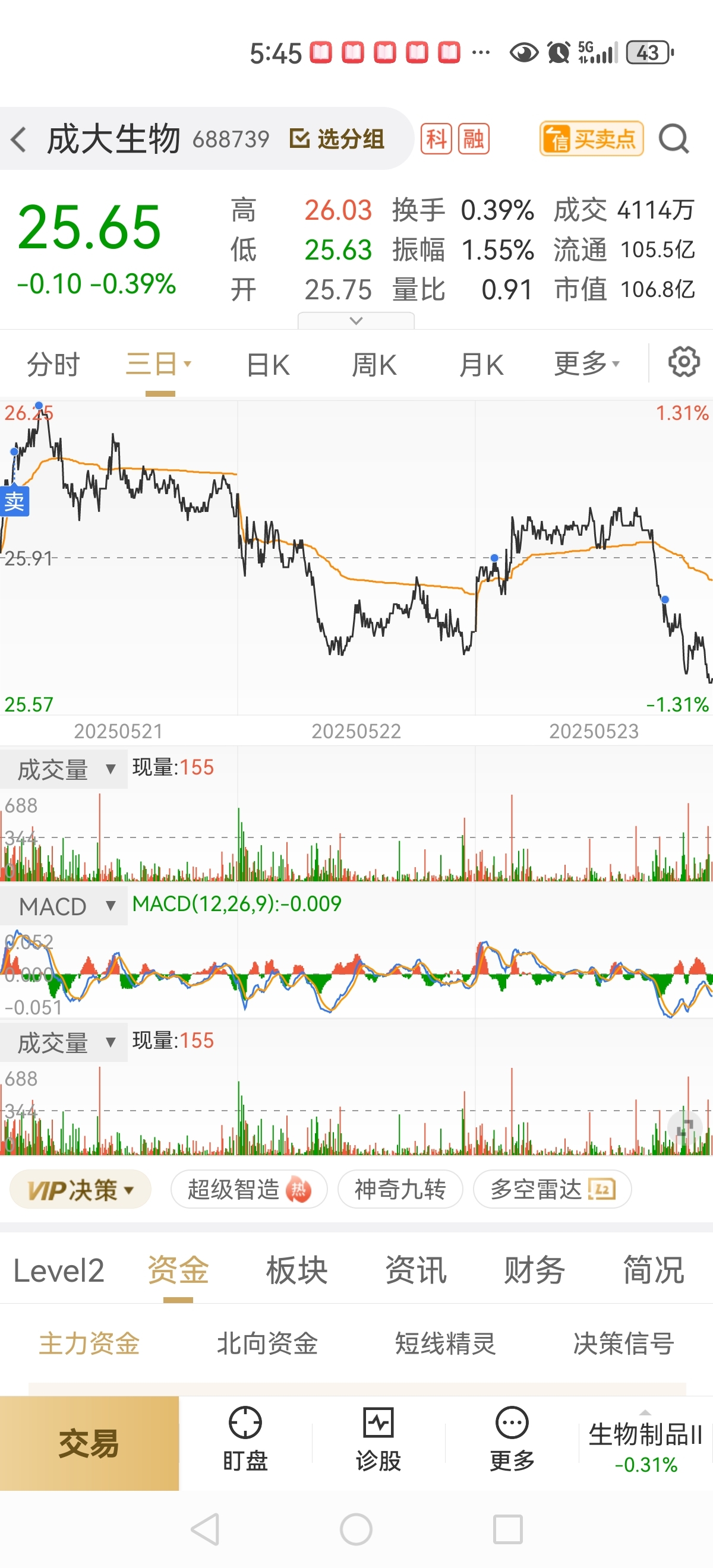Viewport: 713px width, 1568px height.
Task: Tap the 卖 sell marker on chart
Action: point(15,501)
